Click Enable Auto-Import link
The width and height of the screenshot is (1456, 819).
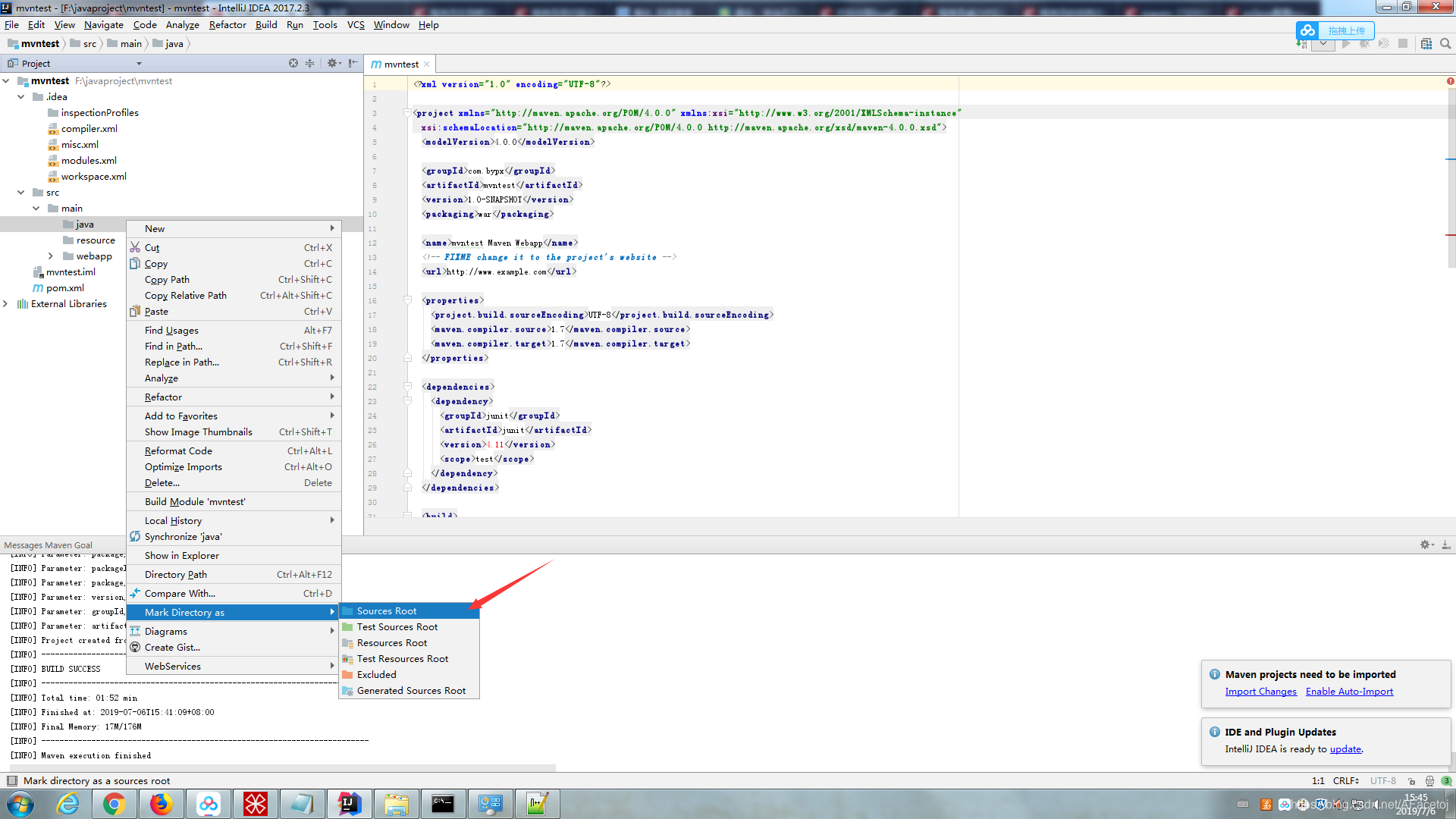[1349, 692]
